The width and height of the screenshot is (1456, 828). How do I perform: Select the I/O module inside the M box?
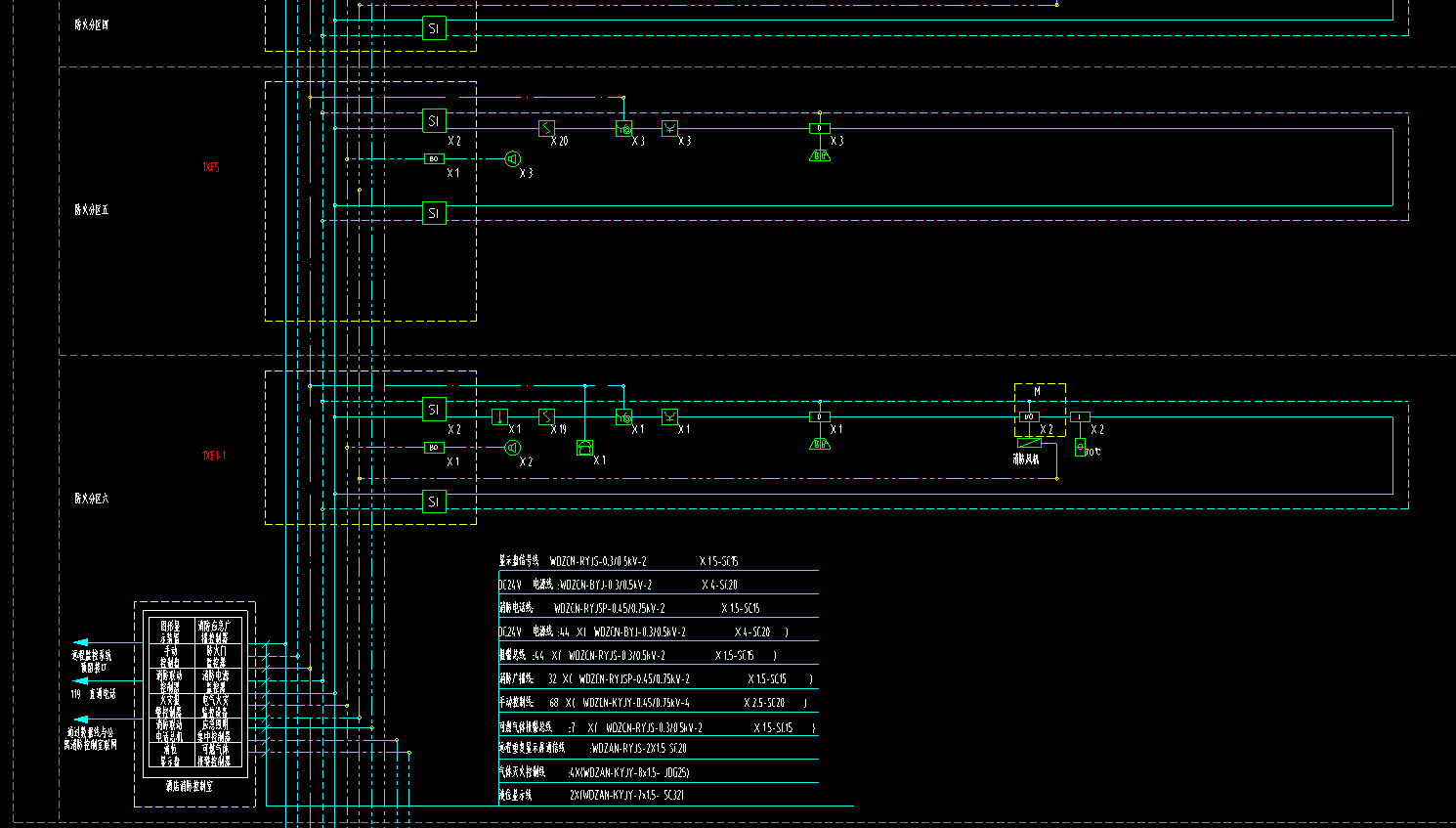coord(1029,416)
